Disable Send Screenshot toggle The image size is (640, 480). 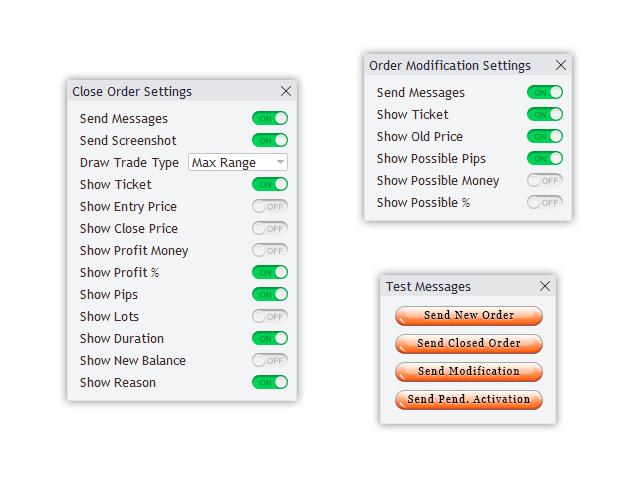(x=270, y=140)
